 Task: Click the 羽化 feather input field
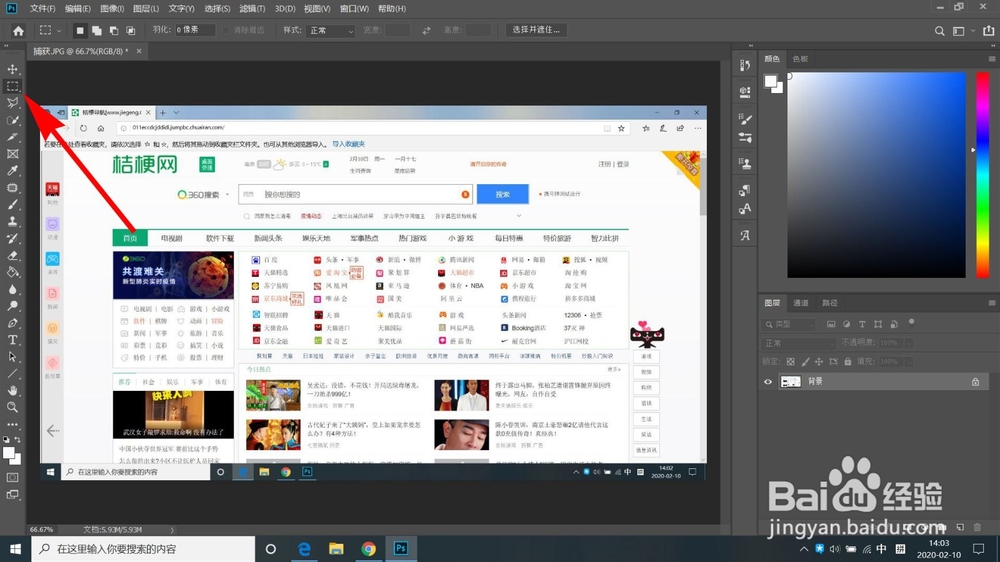195,30
